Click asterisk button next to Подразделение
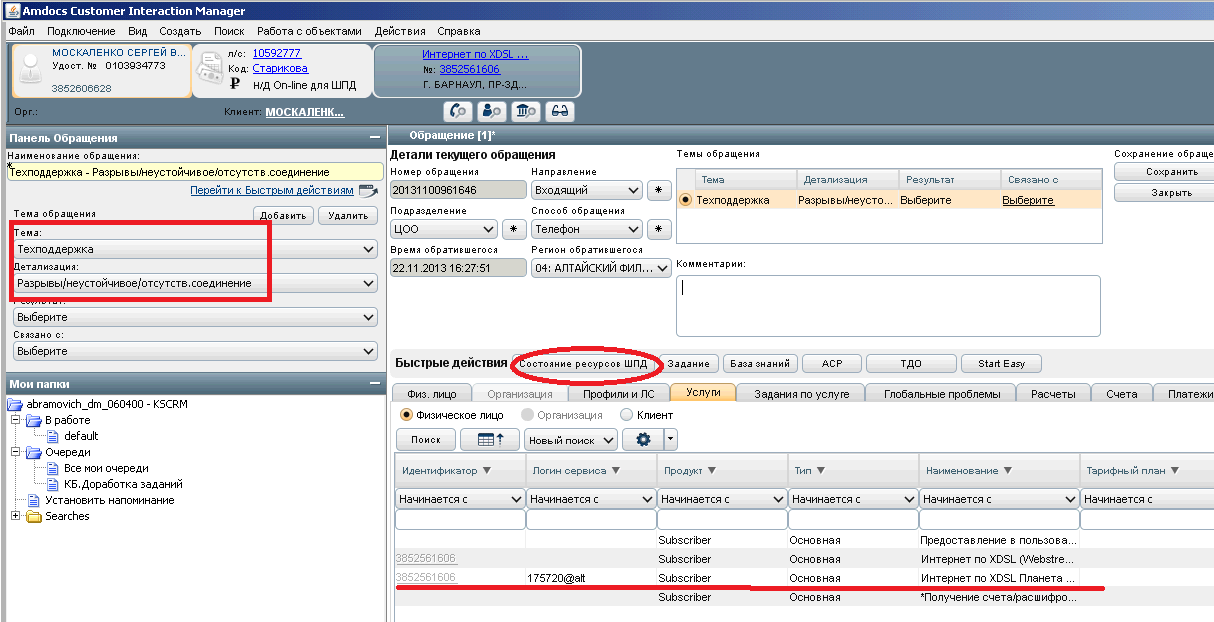Viewport: 1214px width, 622px height. pyautogui.click(x=513, y=229)
